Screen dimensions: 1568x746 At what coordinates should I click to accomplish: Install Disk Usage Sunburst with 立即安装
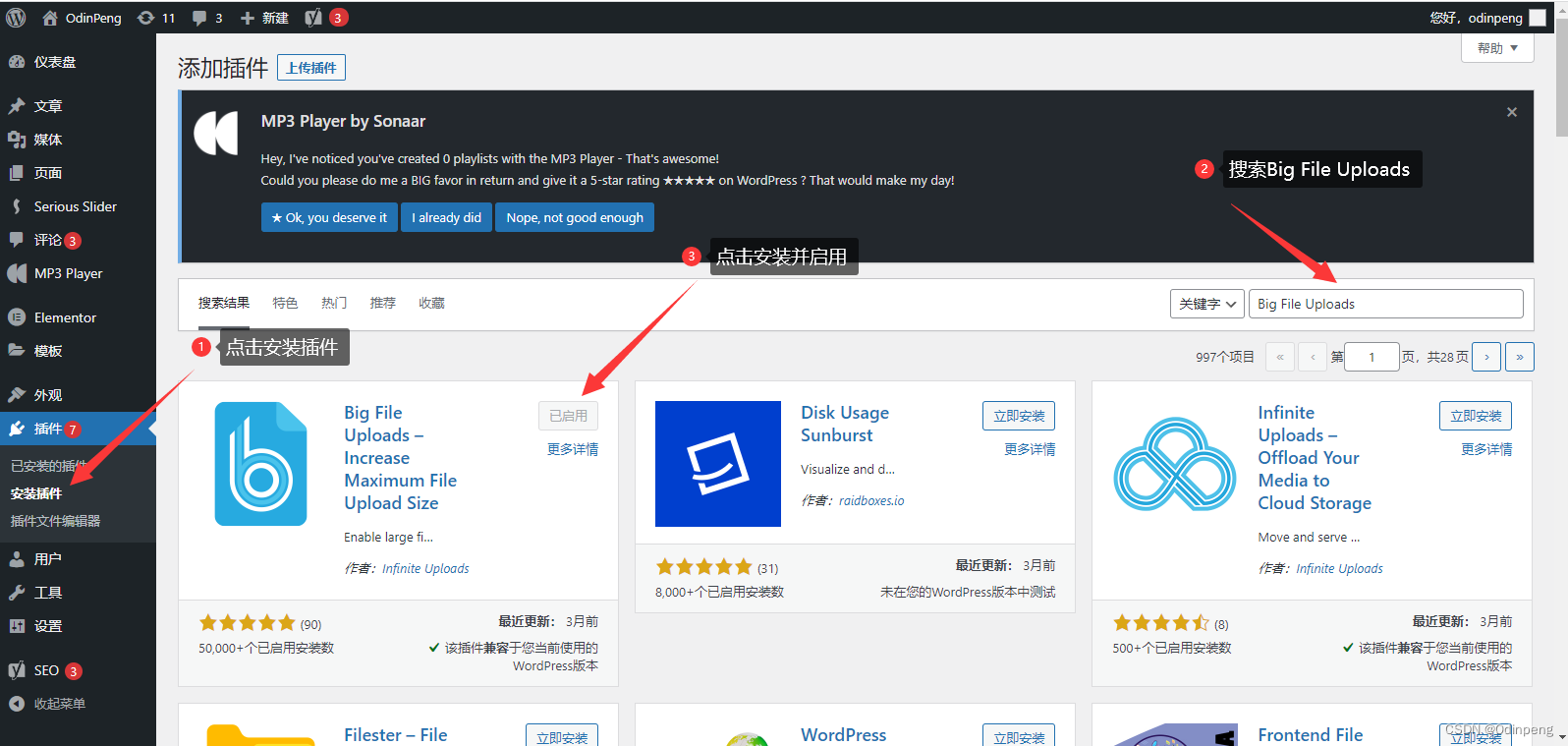coord(1019,416)
